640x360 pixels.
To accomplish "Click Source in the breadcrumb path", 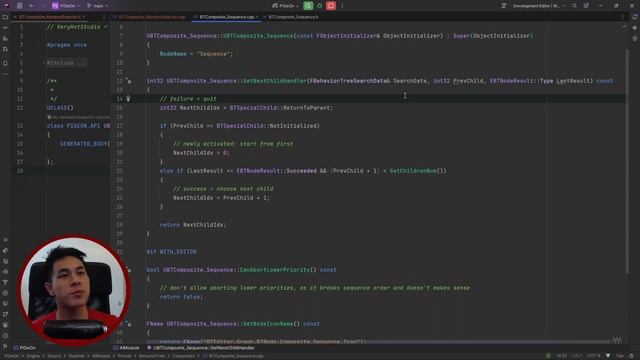I will [54, 356].
